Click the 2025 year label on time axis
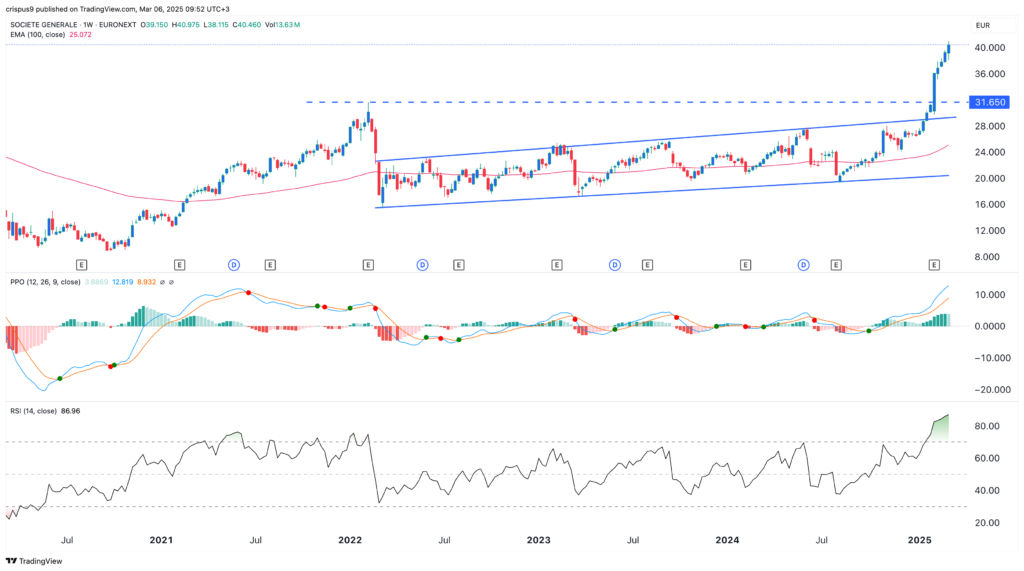The image size is (1024, 571). pos(920,540)
